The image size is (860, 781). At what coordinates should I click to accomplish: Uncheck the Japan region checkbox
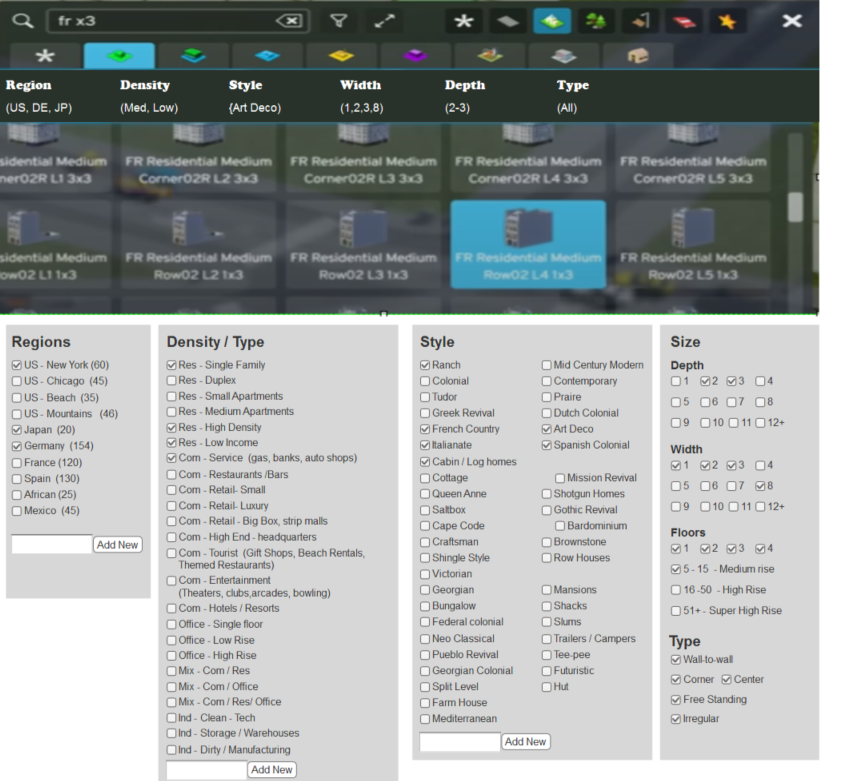pos(17,430)
